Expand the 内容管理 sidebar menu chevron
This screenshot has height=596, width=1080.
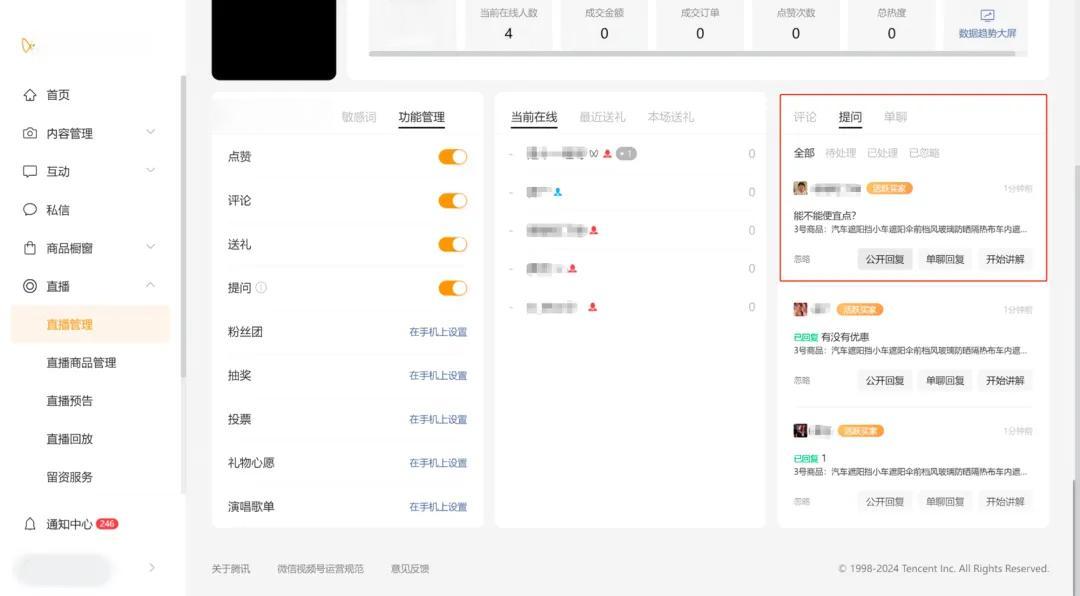(x=151, y=132)
